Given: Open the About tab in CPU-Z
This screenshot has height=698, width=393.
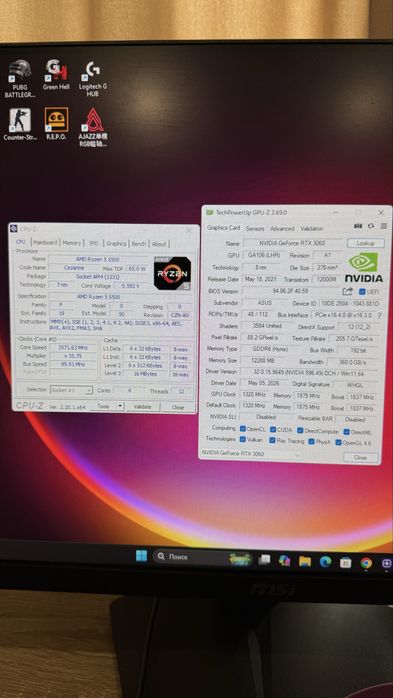Looking at the screenshot, I should (x=159, y=244).
